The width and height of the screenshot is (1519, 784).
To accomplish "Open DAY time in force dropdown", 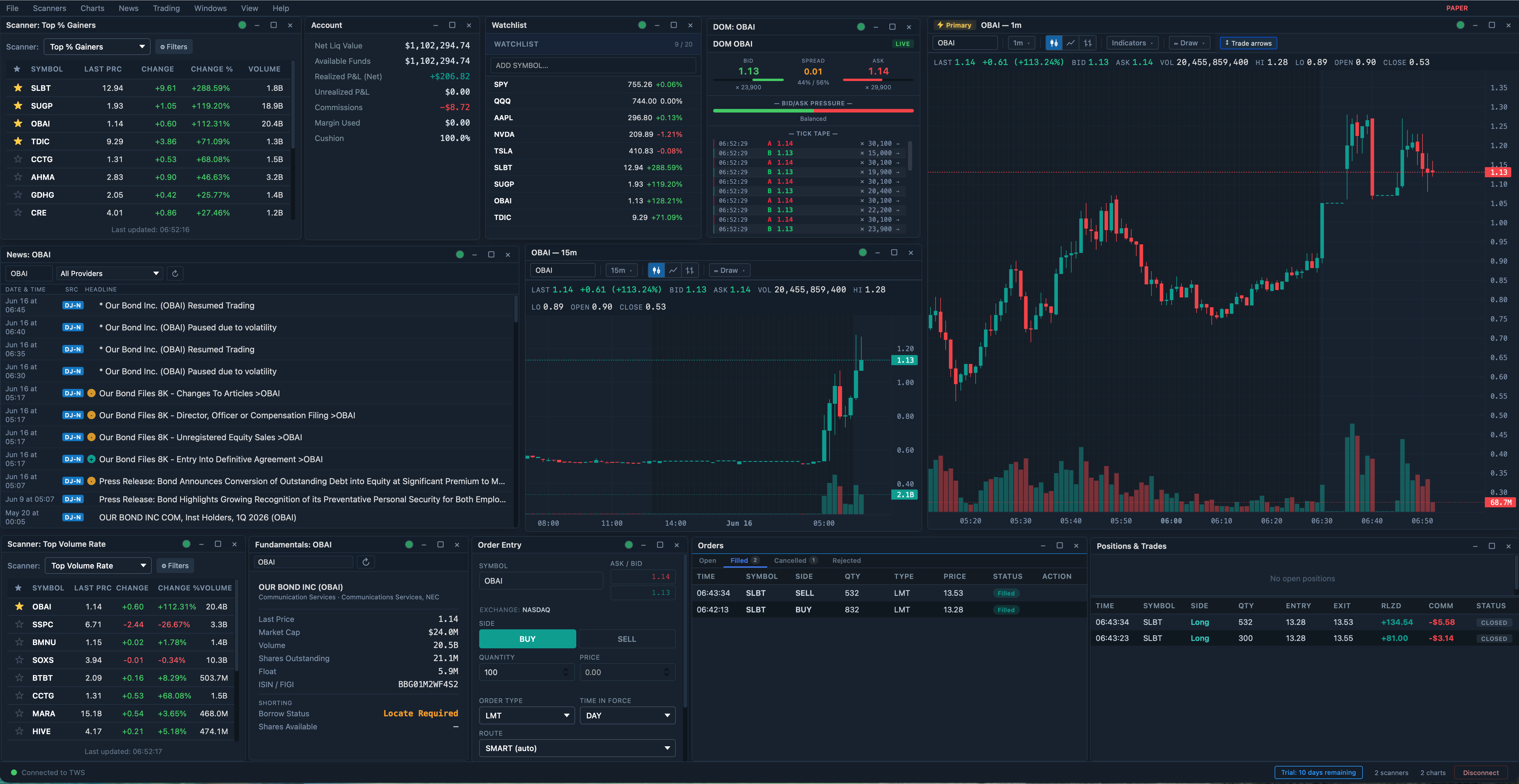I will click(627, 716).
